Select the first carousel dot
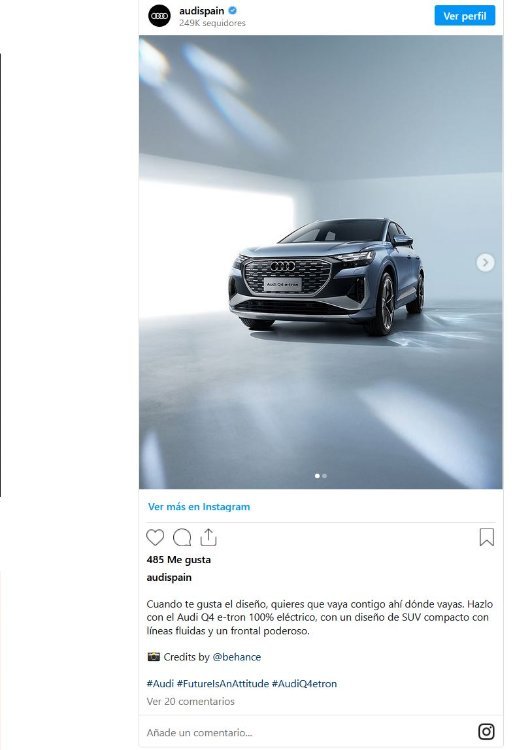This screenshot has width=515, height=750. tap(318, 476)
